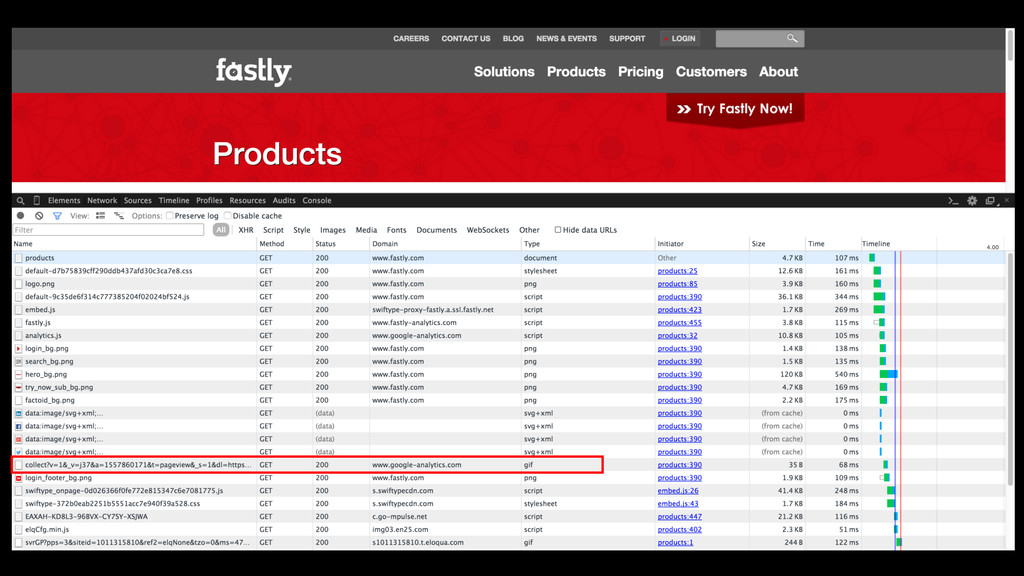Click the Fastly logo
This screenshot has width=1024, height=576.
coord(254,71)
